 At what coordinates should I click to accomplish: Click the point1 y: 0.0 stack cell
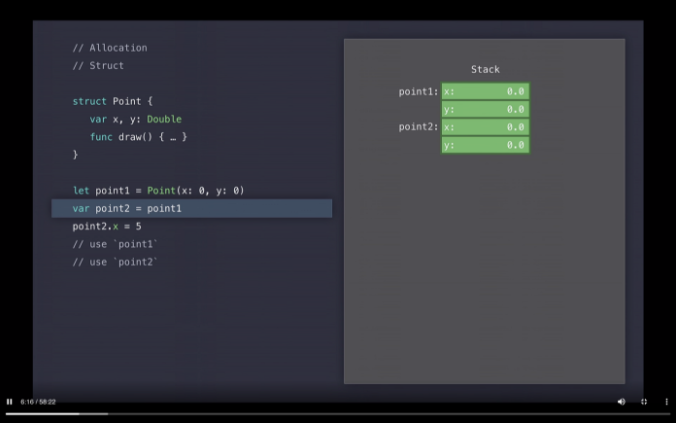pos(485,109)
